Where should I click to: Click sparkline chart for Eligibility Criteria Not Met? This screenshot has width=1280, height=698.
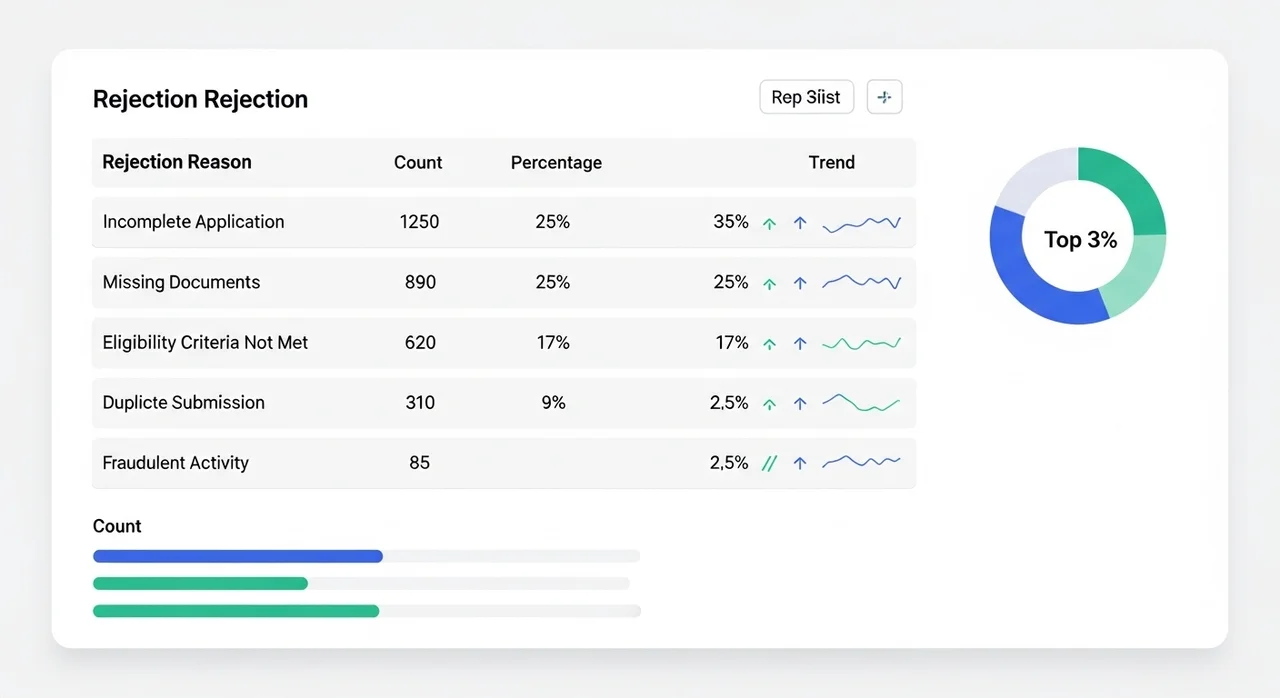861,343
